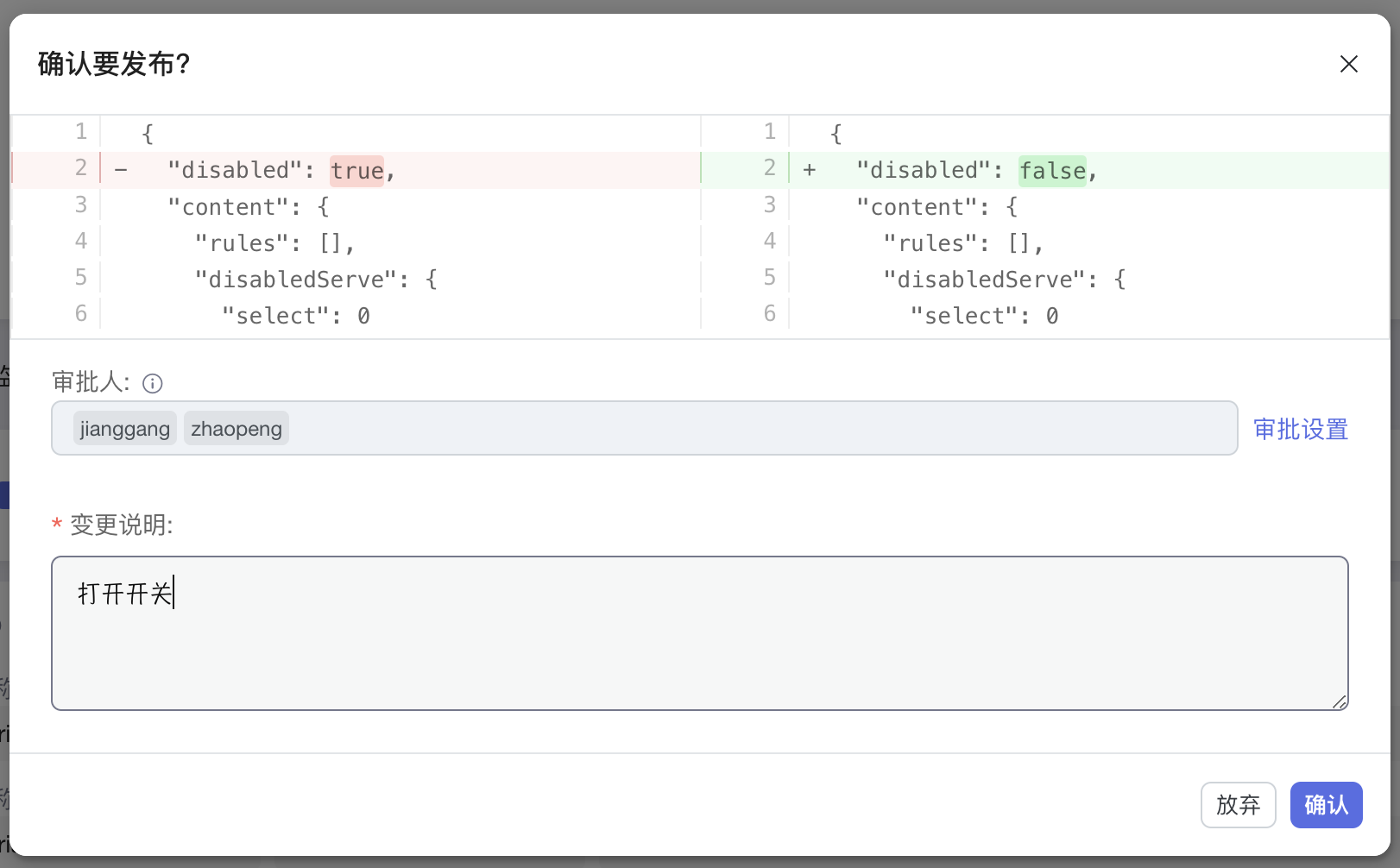Open the 审批设置 link
The height and width of the screenshot is (868, 1400).
click(1300, 429)
